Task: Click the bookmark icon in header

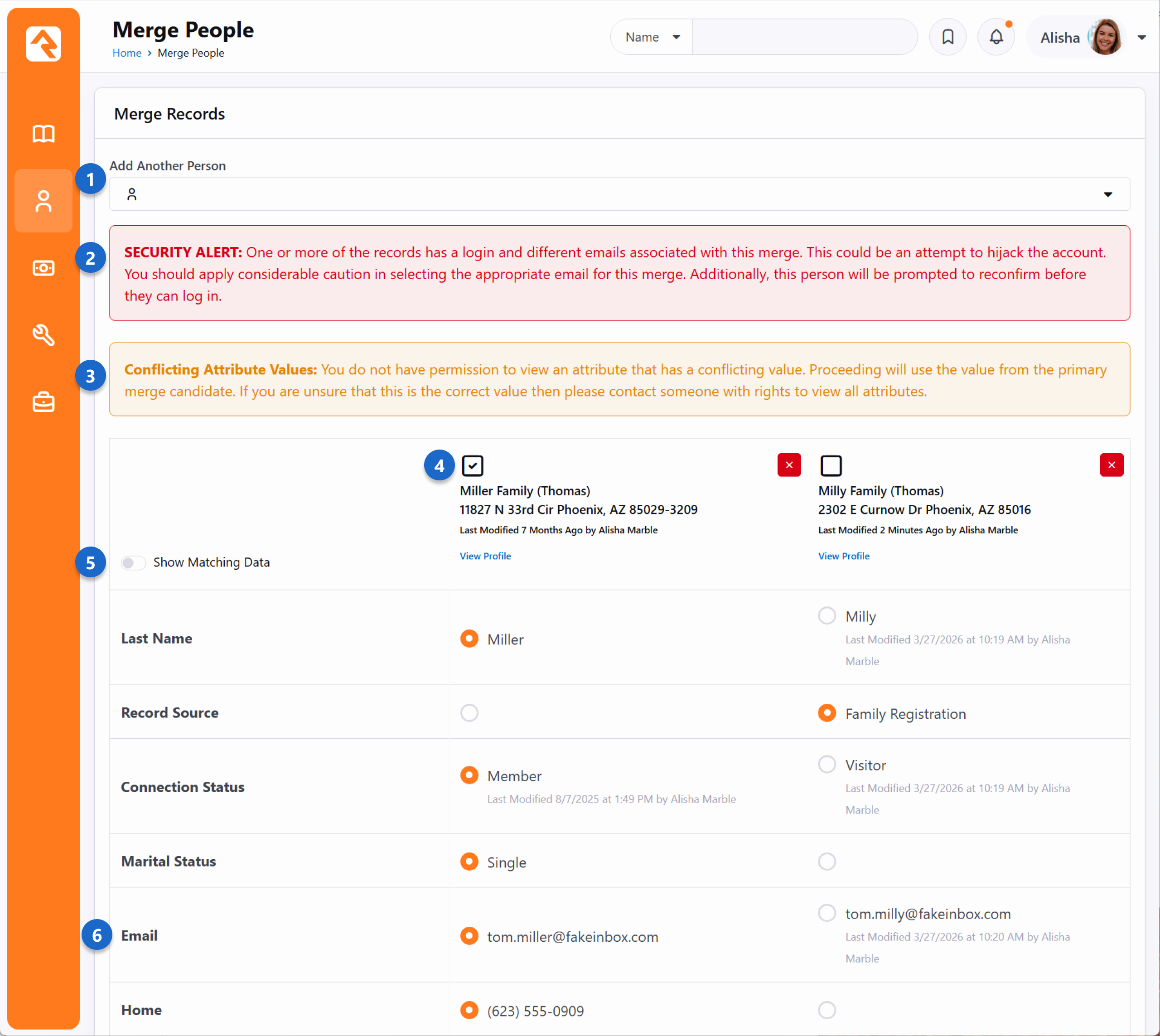Action: (x=947, y=37)
